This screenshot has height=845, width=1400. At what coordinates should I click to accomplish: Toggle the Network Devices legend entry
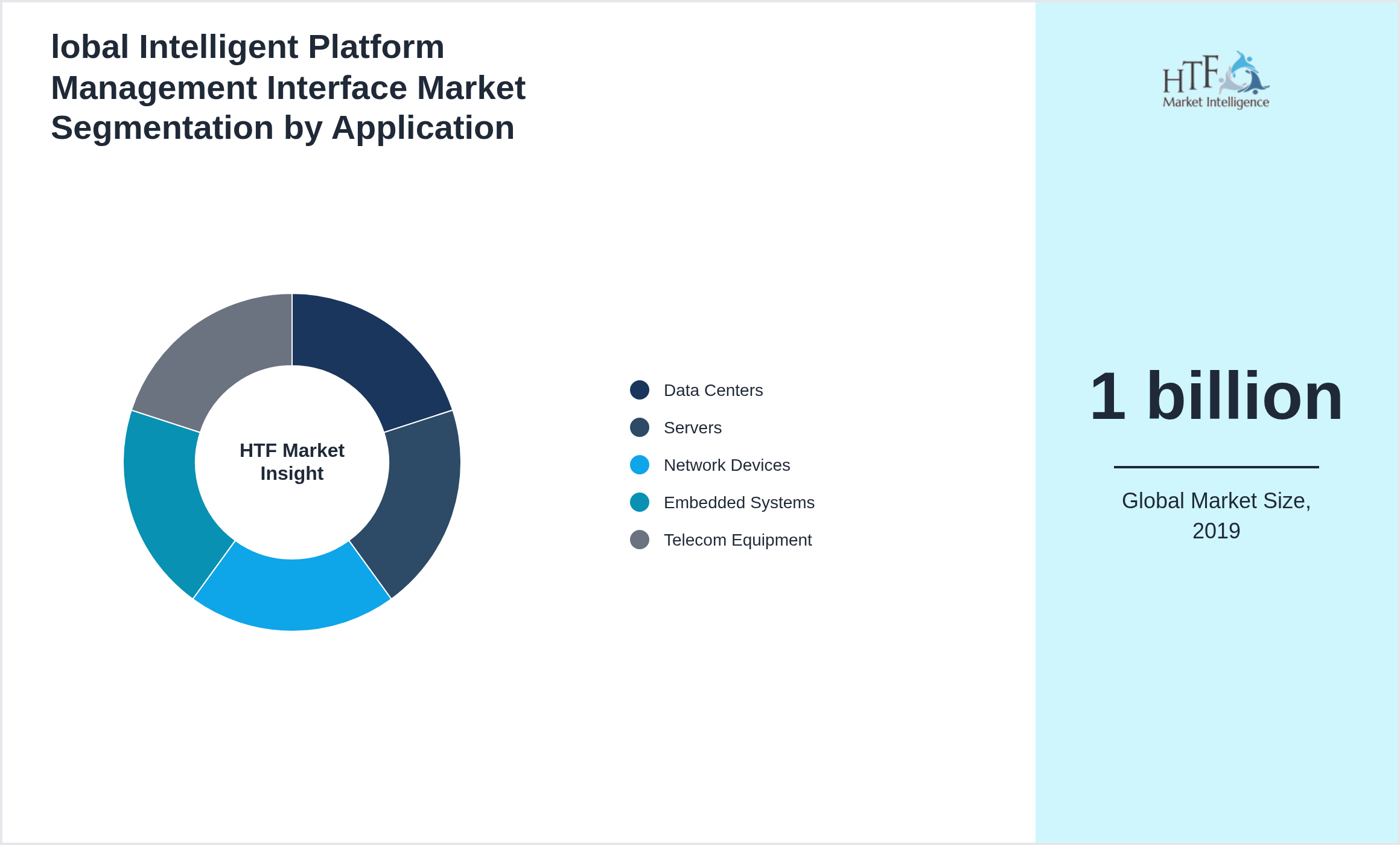tap(727, 465)
